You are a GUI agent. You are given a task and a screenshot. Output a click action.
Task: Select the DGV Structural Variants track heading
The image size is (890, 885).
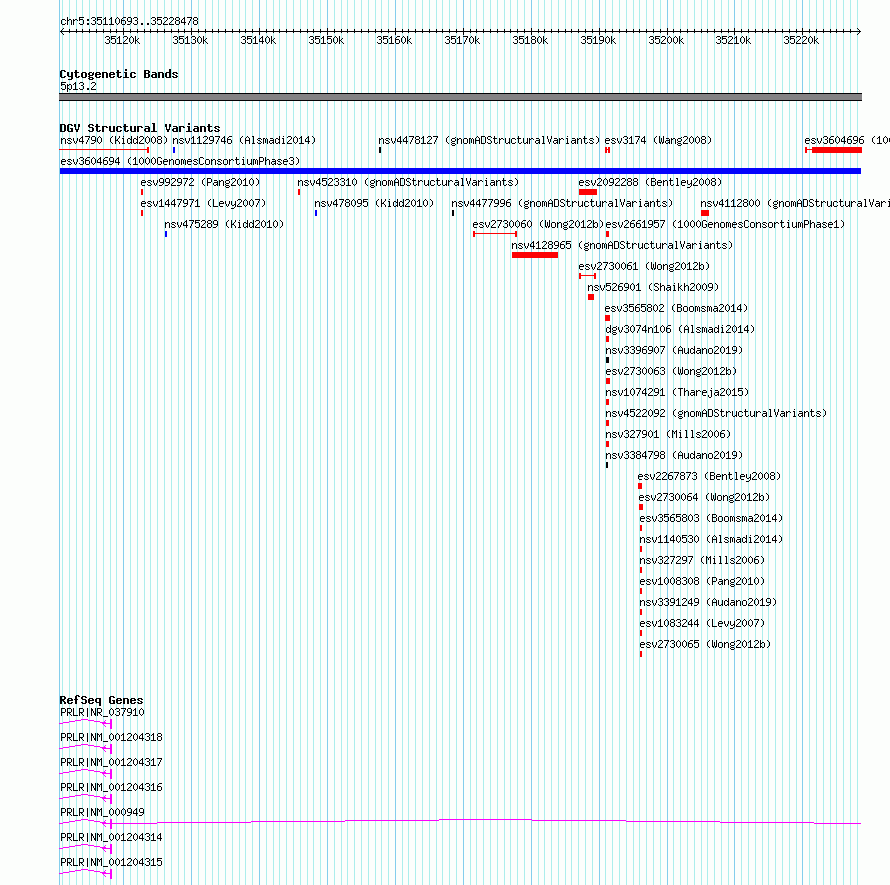140,128
